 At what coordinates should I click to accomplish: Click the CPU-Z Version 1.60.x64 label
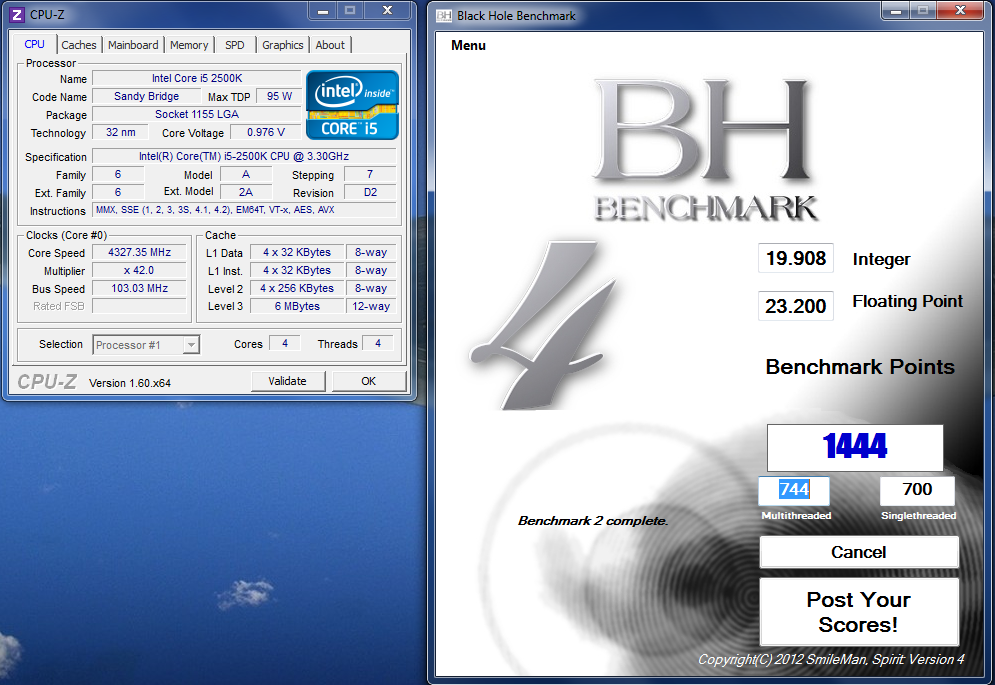pyautogui.click(x=130, y=383)
